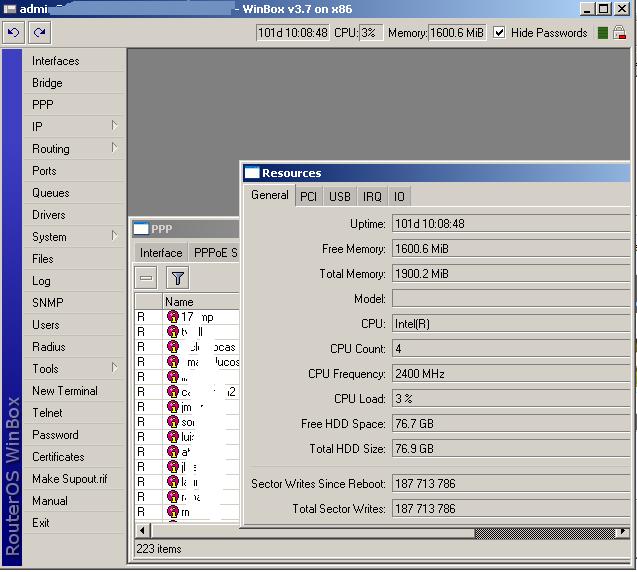The width and height of the screenshot is (637, 572).
Task: Click the PPP window title icon
Action: pyautogui.click(x=141, y=229)
